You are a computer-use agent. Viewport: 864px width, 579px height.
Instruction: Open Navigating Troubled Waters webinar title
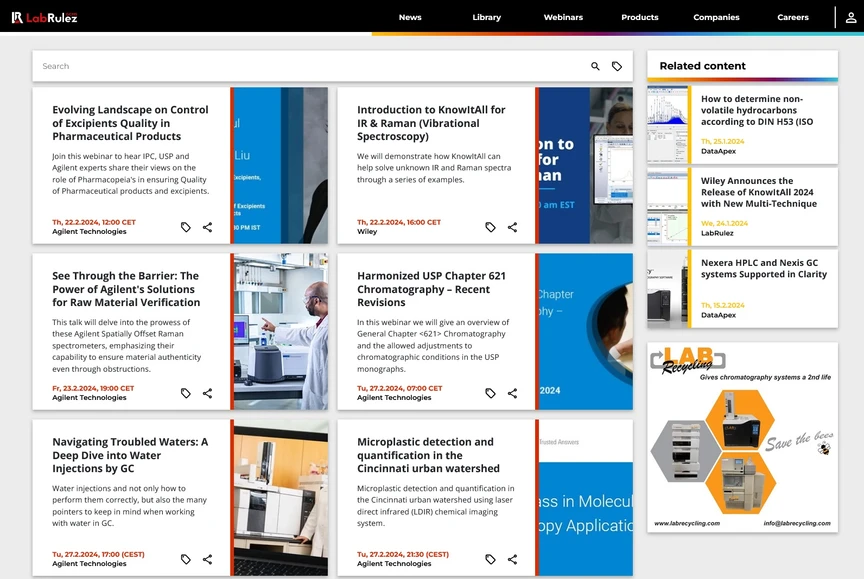point(130,455)
